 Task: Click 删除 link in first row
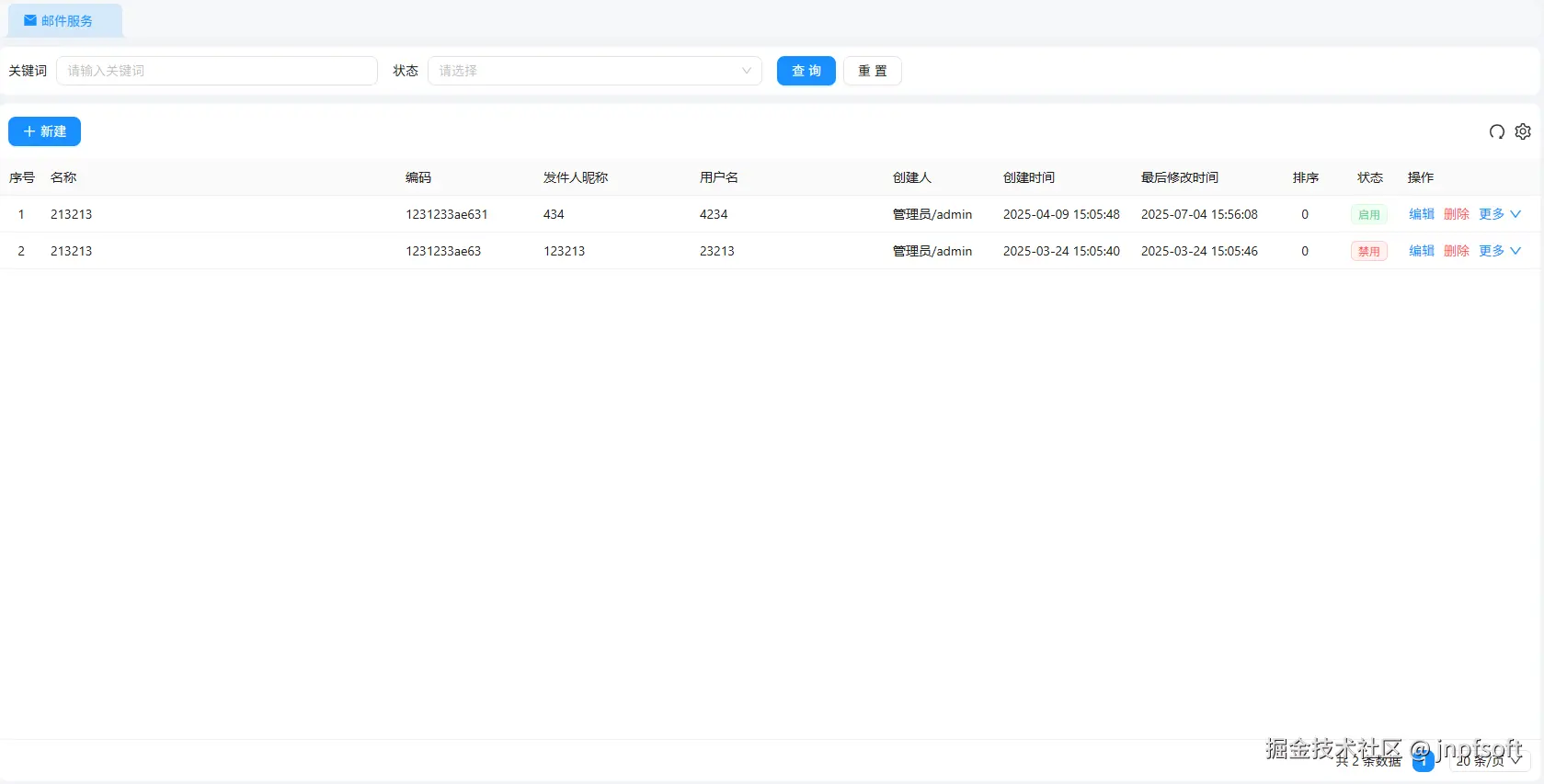coord(1457,214)
